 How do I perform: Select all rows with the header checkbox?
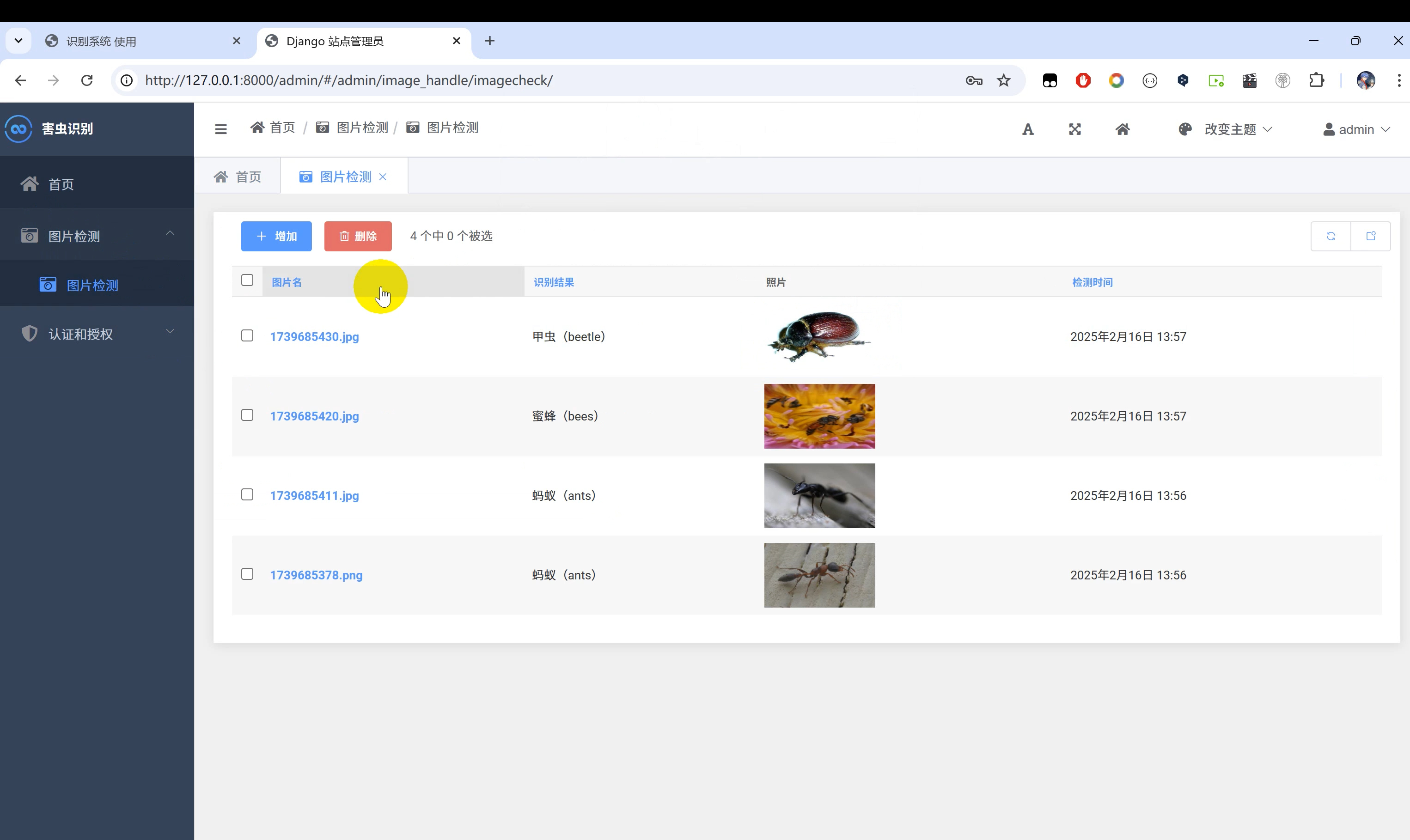point(247,280)
